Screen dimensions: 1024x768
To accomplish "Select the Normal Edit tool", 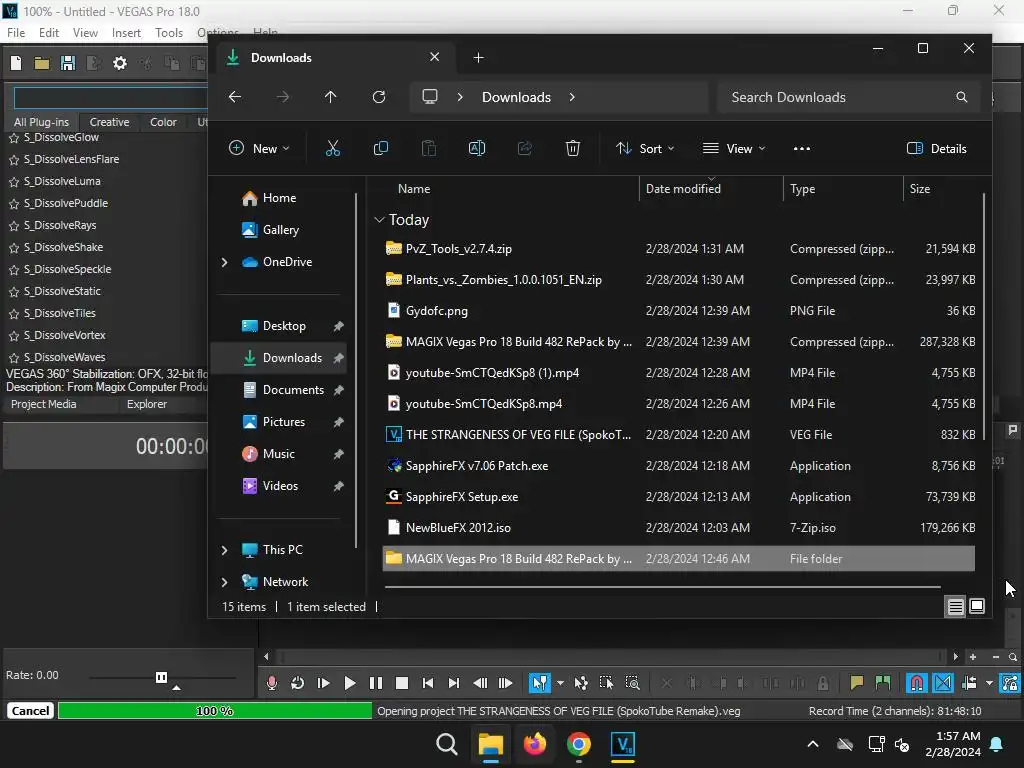I will click(x=539, y=683).
